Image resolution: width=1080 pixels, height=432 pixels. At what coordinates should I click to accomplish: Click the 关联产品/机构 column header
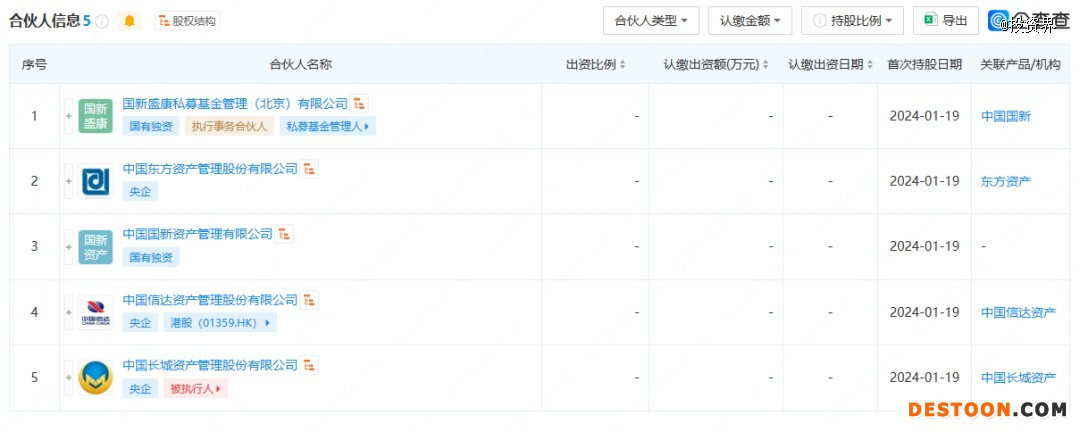pyautogui.click(x=1020, y=65)
